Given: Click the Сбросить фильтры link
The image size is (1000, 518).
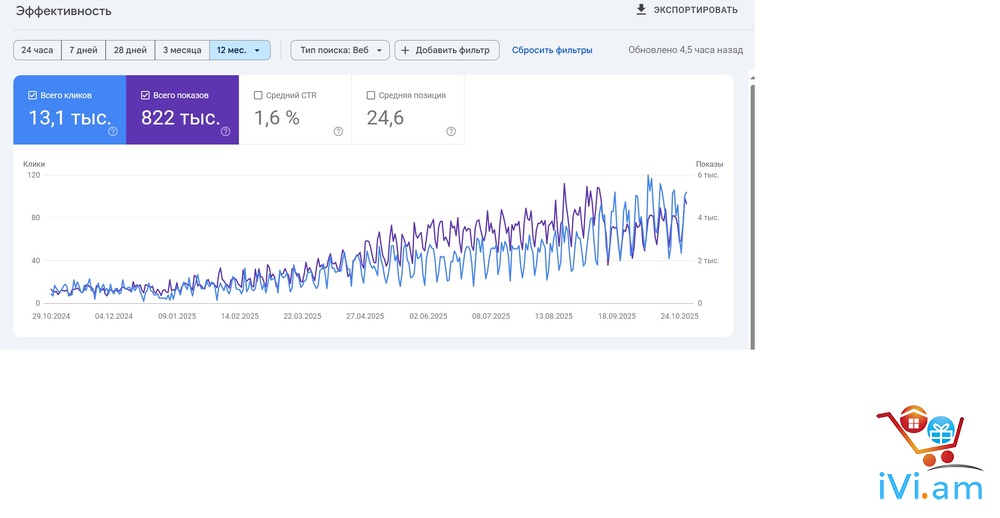Looking at the screenshot, I should tap(552, 50).
